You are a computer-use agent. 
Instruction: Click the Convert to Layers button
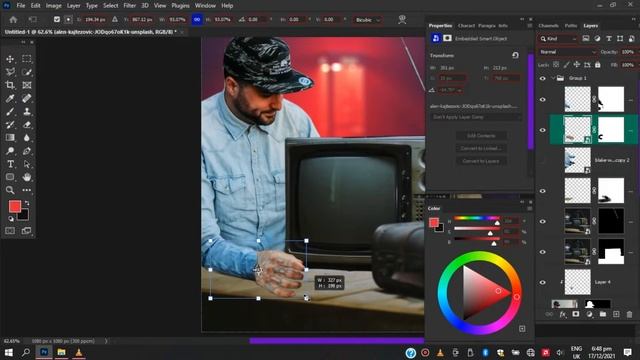pos(481,161)
